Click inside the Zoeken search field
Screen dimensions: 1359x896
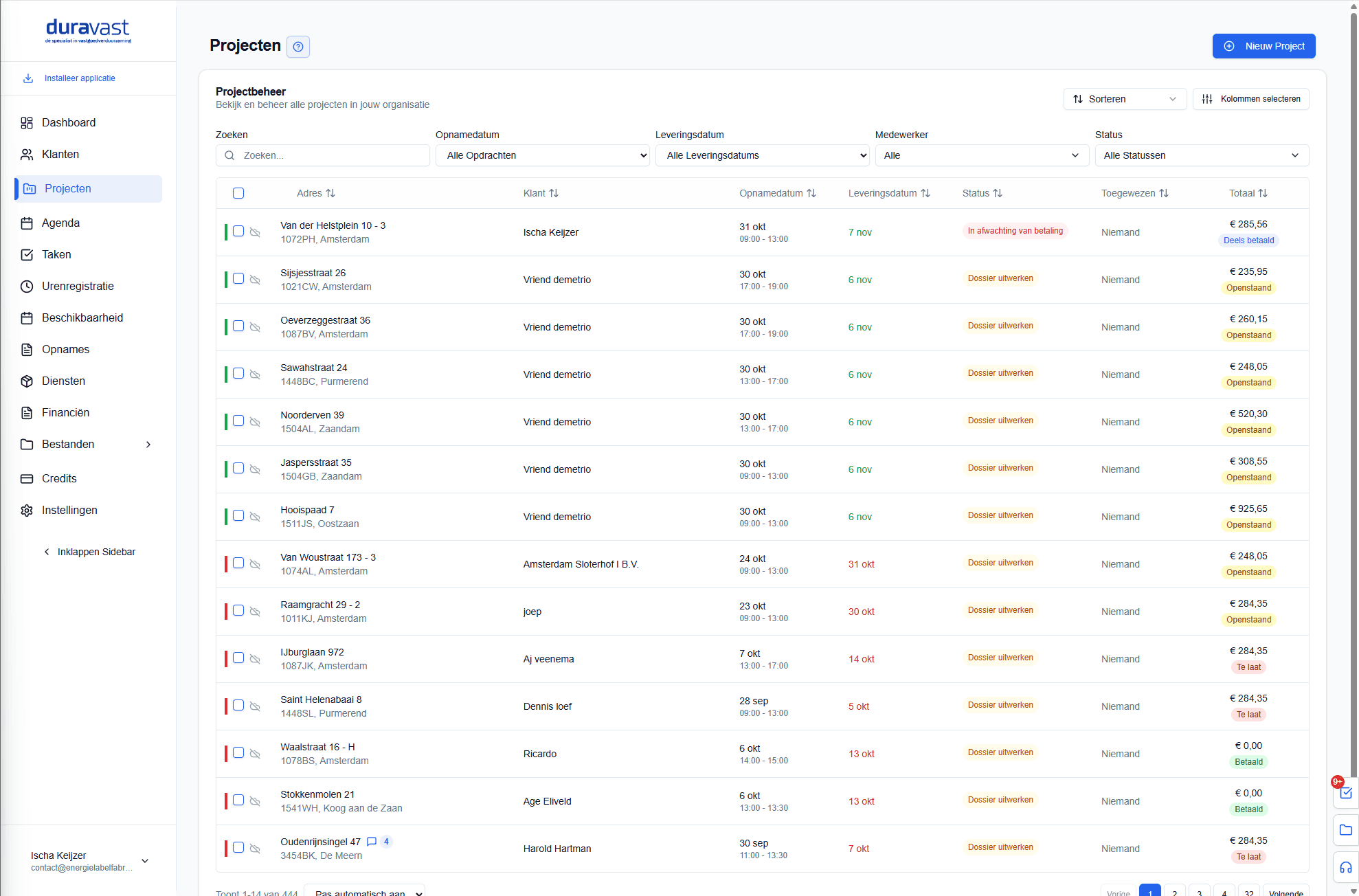click(323, 155)
